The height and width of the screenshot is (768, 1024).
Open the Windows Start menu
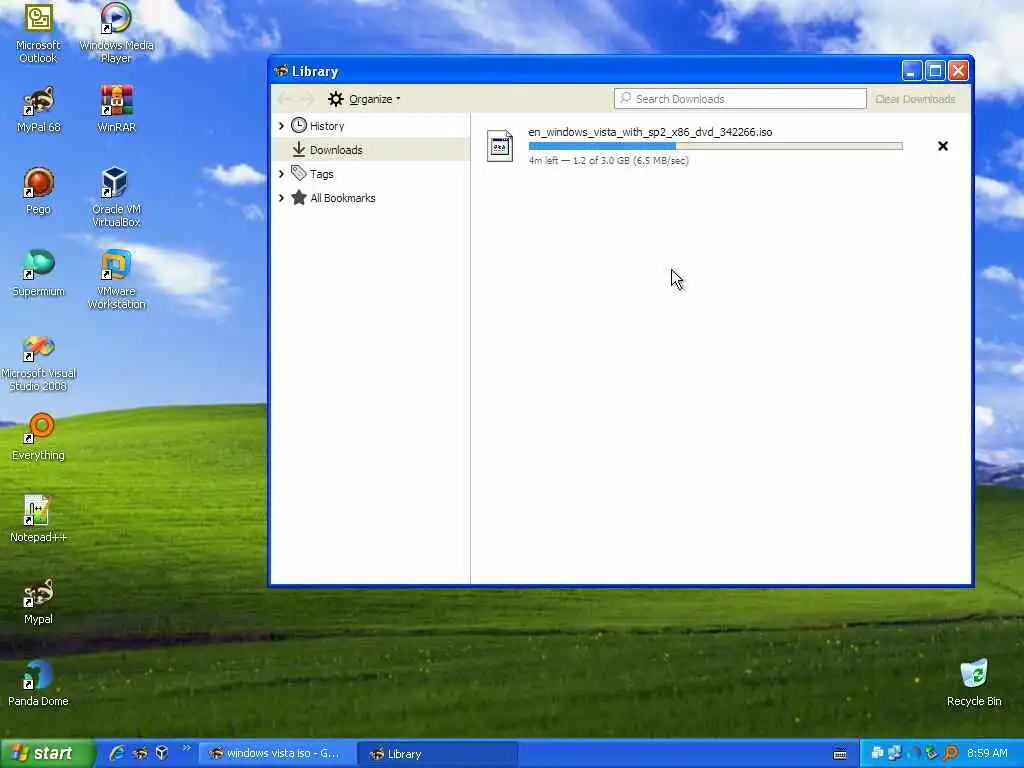[x=47, y=753]
